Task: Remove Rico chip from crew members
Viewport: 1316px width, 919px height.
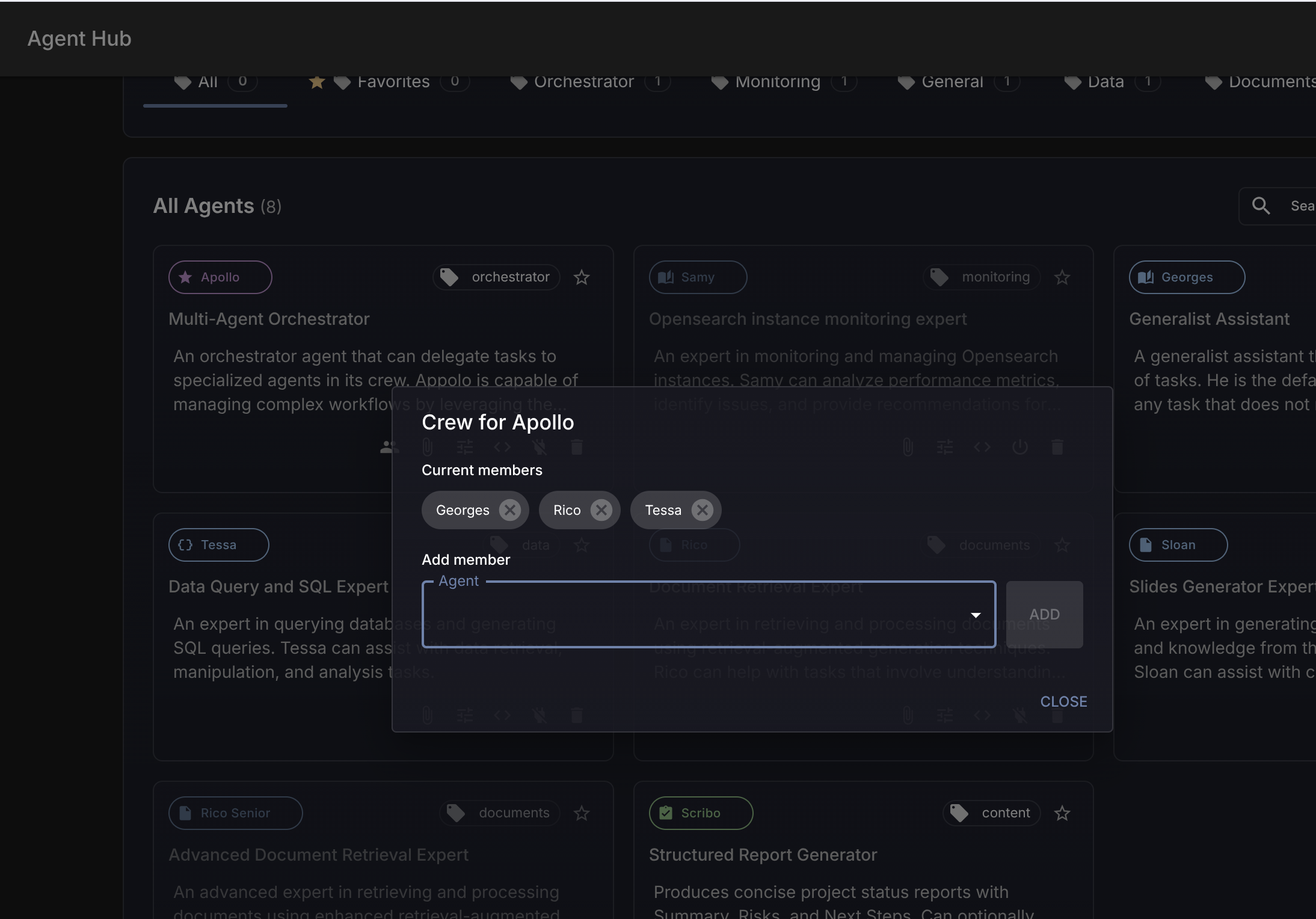Action: click(601, 510)
